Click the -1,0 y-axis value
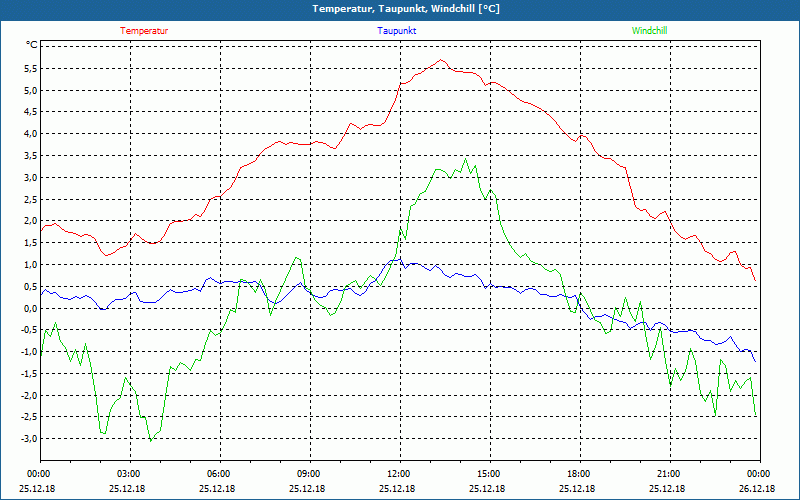The height and width of the screenshot is (500, 800). point(30,352)
